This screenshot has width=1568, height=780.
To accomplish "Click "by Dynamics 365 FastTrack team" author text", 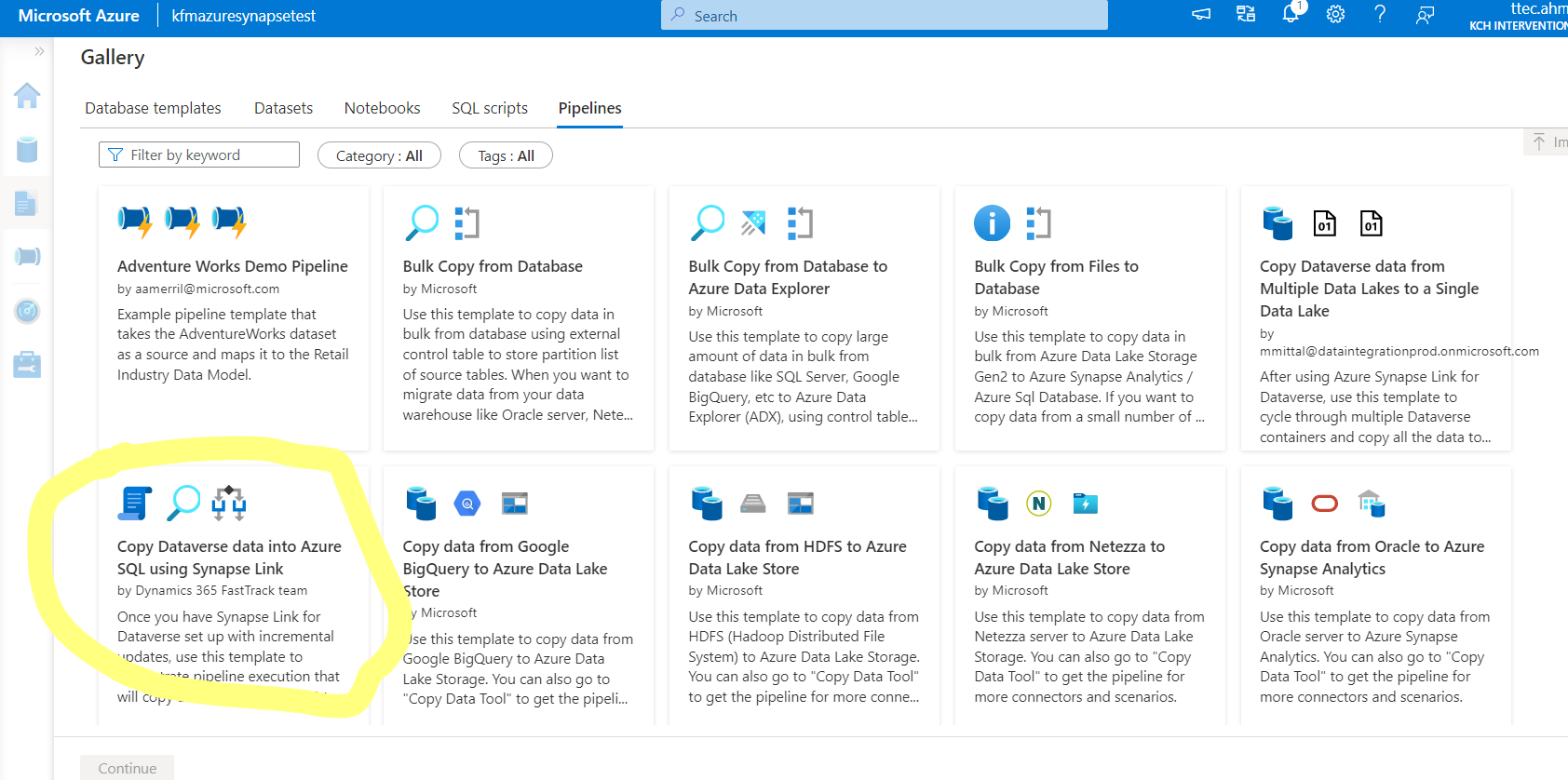I will coord(212,590).
